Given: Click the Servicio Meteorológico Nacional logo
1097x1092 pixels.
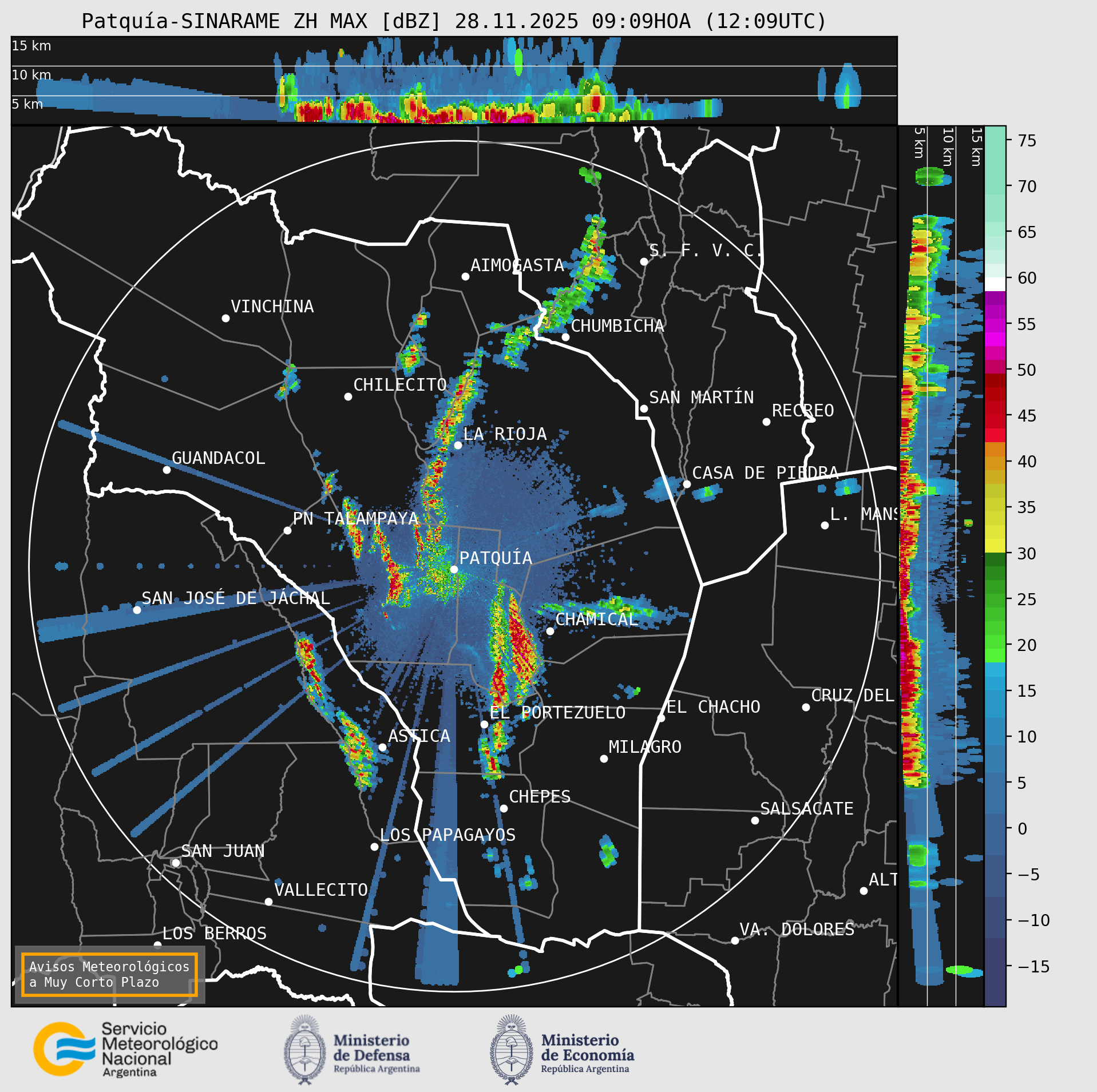Looking at the screenshot, I should click(x=125, y=1050).
